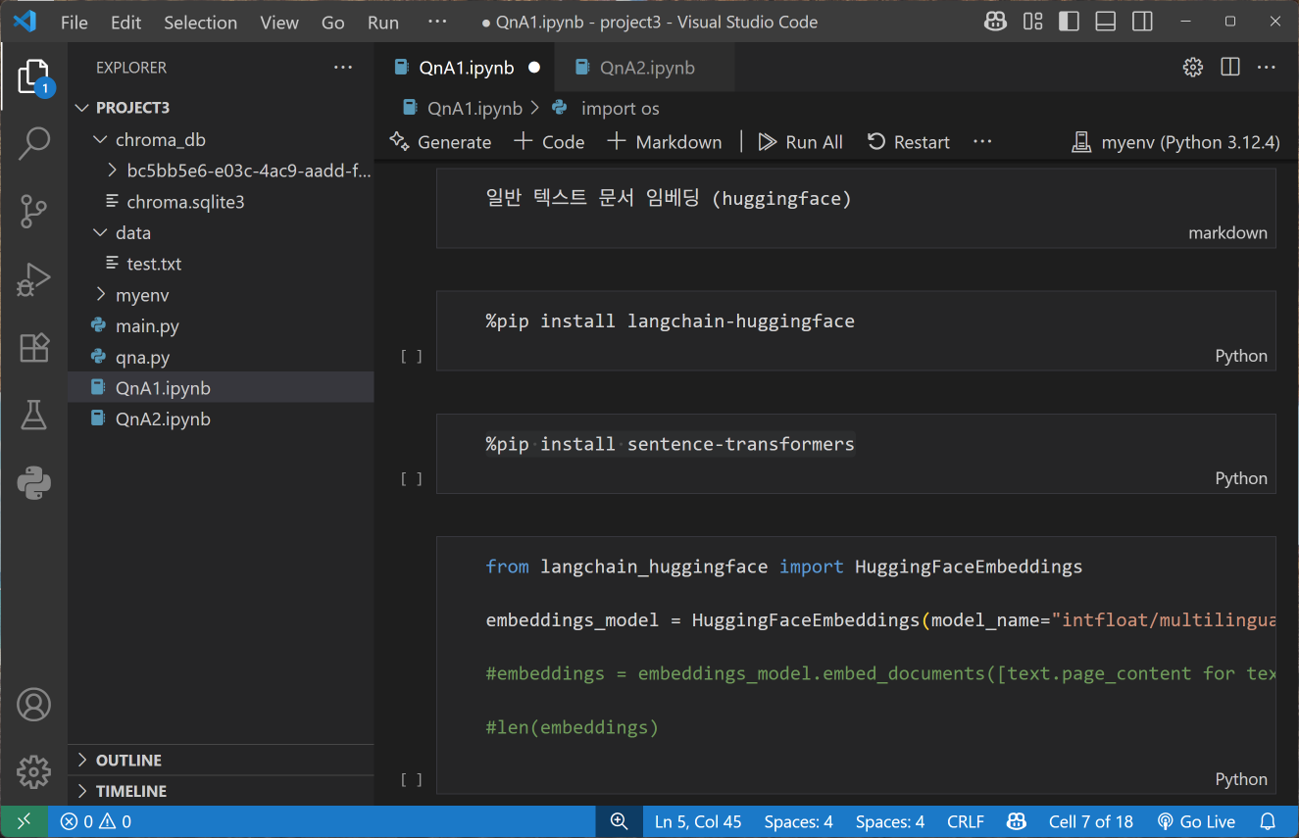This screenshot has width=1299, height=838.
Task: Open the overflow menu in menu bar
Action: [437, 21]
